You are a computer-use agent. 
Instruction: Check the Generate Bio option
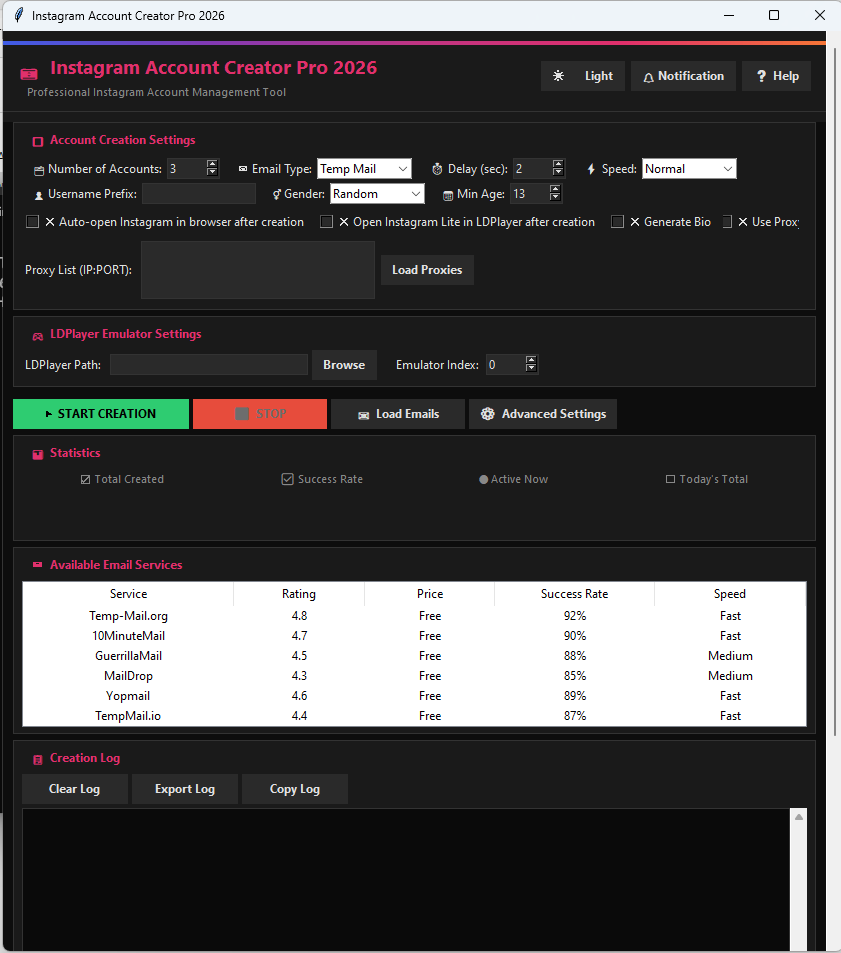point(618,222)
